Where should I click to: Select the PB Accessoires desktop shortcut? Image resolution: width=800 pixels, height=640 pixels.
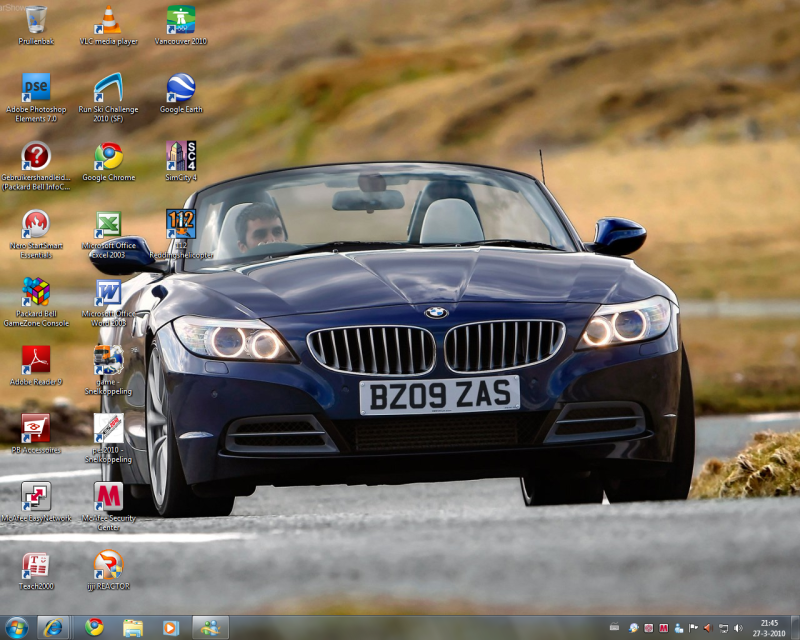[x=36, y=434]
